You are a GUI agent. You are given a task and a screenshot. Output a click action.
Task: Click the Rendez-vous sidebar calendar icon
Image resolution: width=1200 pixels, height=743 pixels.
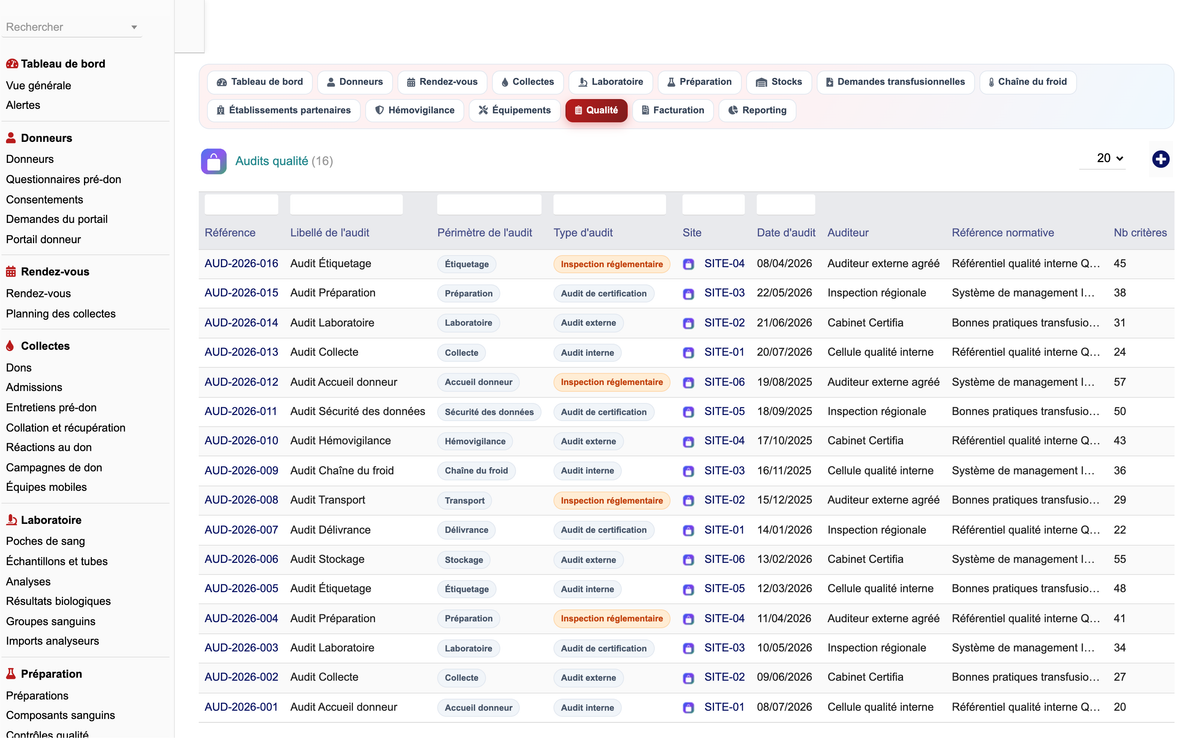pos(11,272)
